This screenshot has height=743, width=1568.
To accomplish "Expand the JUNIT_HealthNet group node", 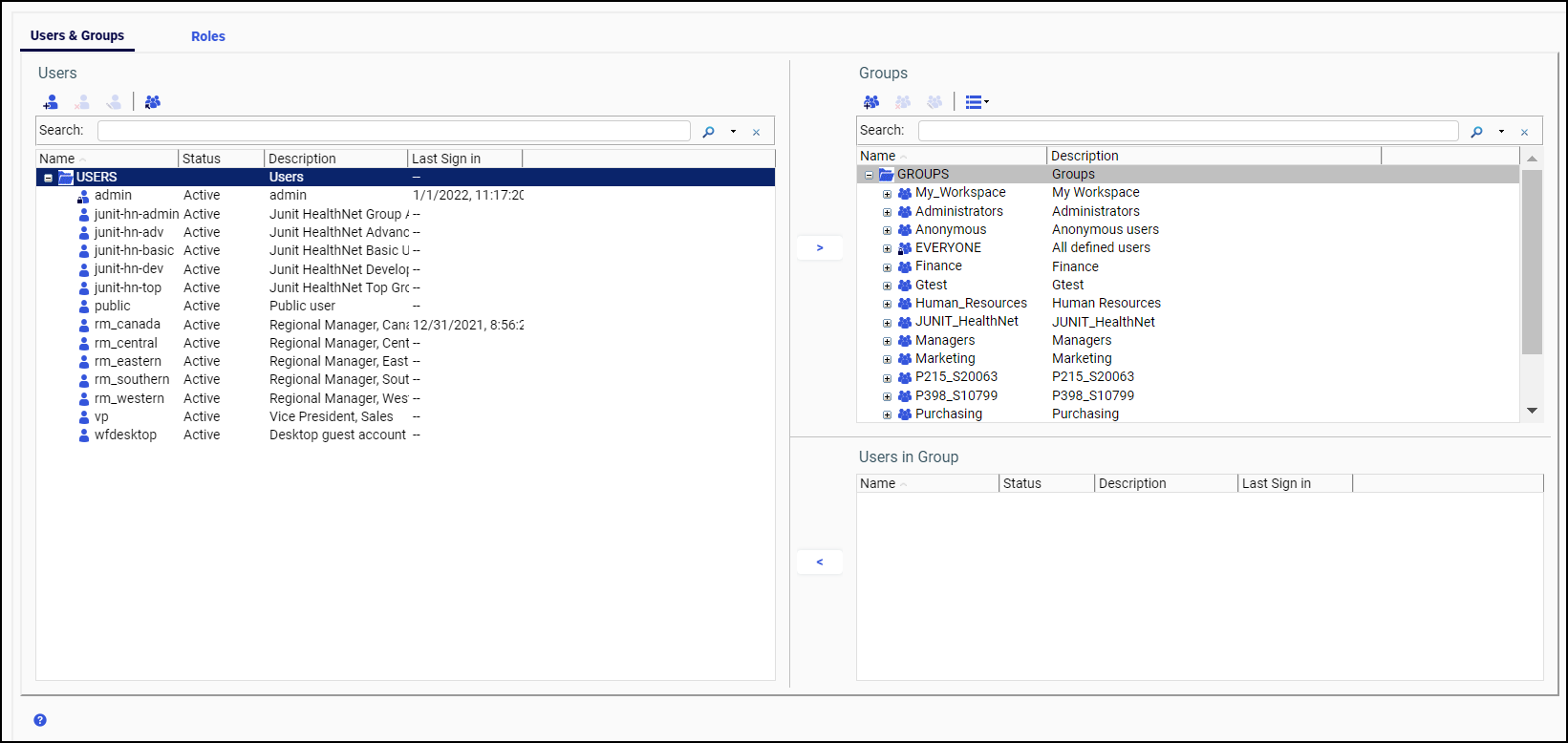I will 887,322.
